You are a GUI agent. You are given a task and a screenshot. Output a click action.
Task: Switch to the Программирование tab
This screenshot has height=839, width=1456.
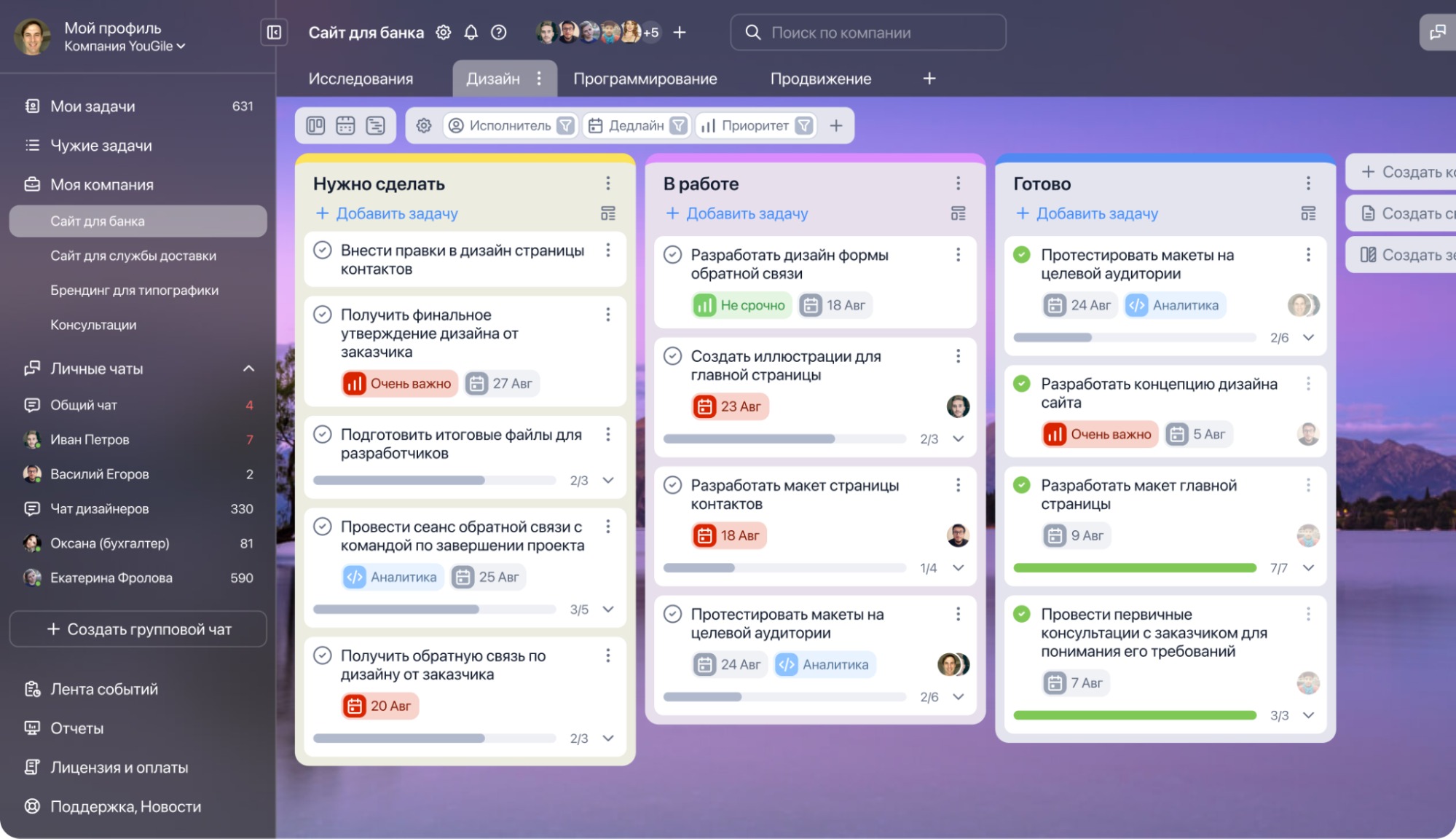(645, 78)
